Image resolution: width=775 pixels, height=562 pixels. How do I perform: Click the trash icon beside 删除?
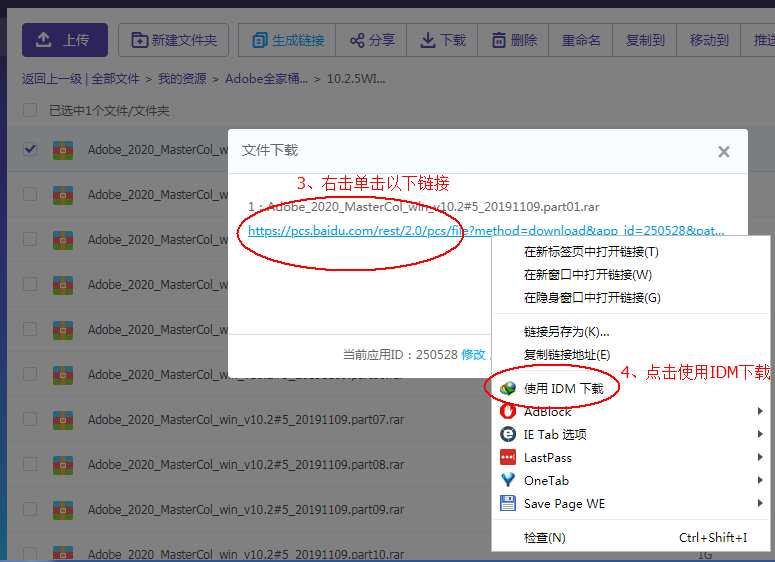[499, 40]
